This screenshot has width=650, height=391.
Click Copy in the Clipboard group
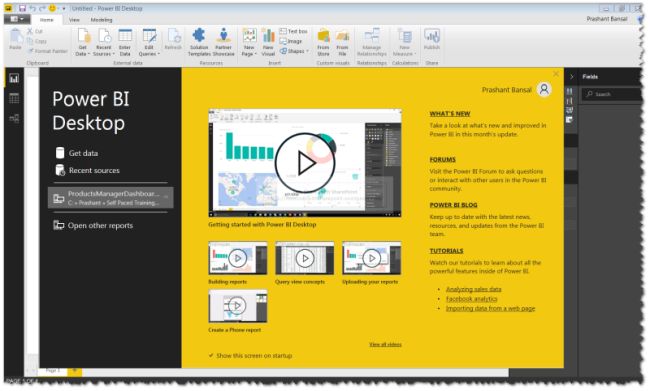tap(36, 41)
